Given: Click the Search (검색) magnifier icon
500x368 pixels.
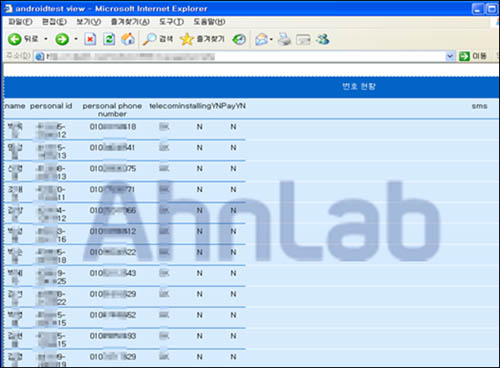Looking at the screenshot, I should (149, 39).
